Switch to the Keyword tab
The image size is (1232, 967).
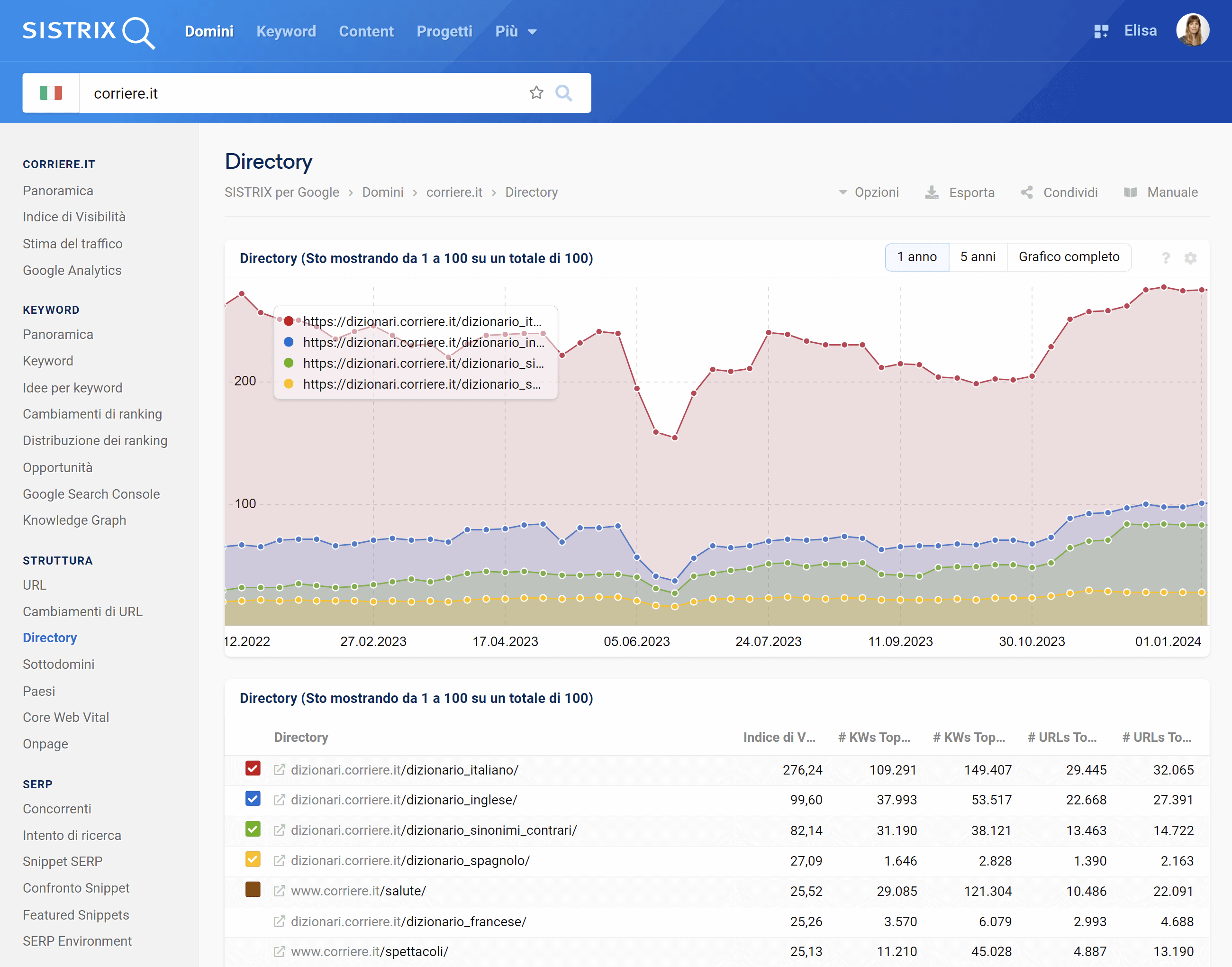tap(286, 31)
